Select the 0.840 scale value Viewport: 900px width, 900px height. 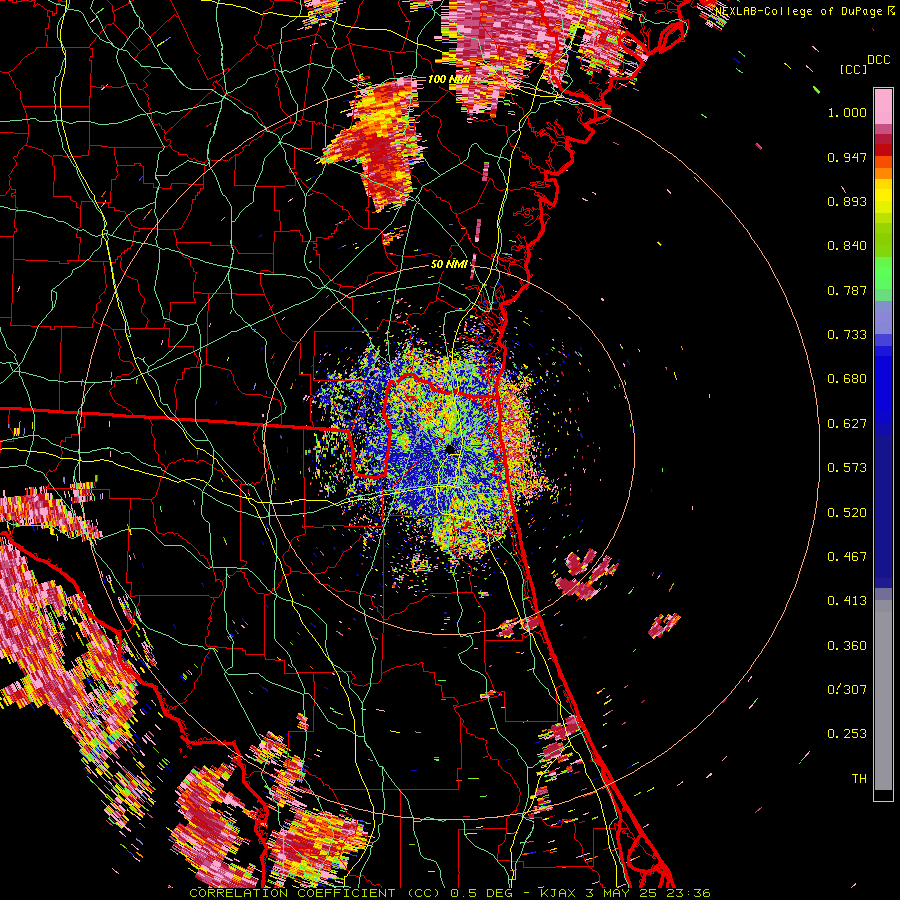coord(847,246)
